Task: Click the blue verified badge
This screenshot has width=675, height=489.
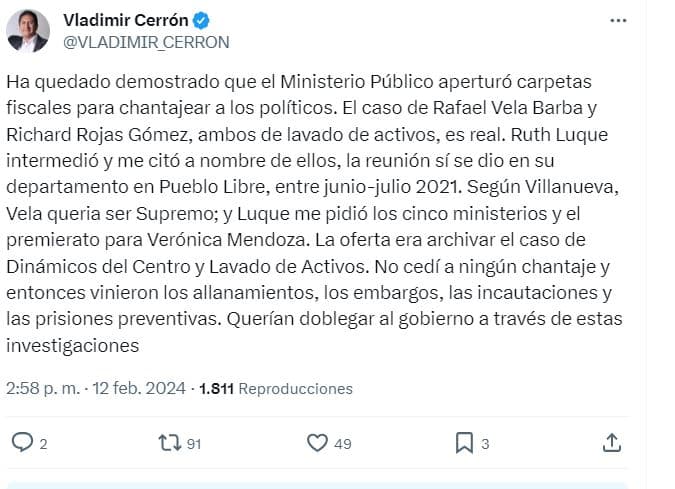Action: click(200, 21)
